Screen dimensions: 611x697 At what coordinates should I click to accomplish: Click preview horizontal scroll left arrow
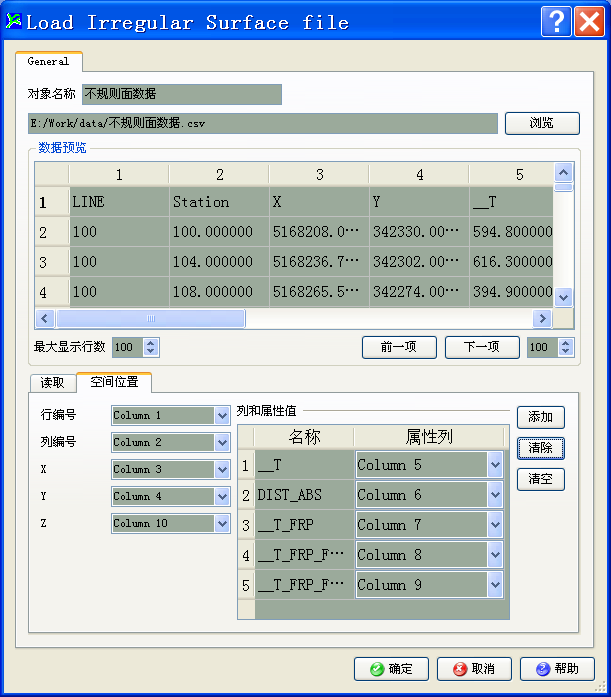(x=44, y=318)
